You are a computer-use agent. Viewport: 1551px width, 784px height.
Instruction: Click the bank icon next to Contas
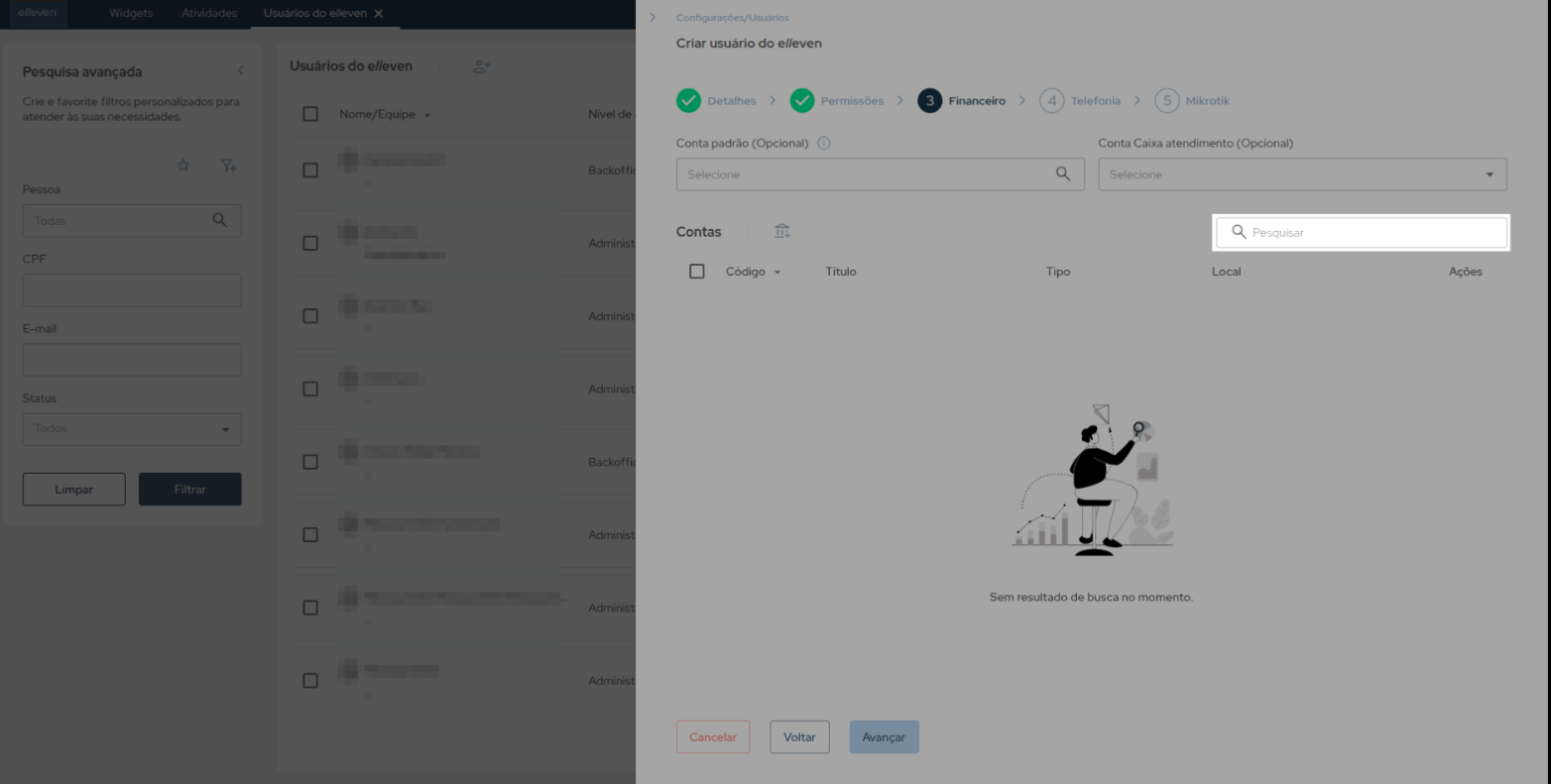tap(782, 231)
